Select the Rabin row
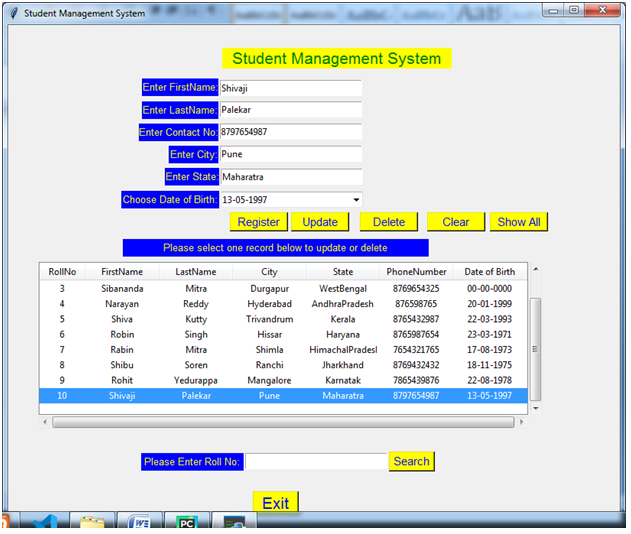Image resolution: width=631 pixels, height=534 pixels. (283, 350)
